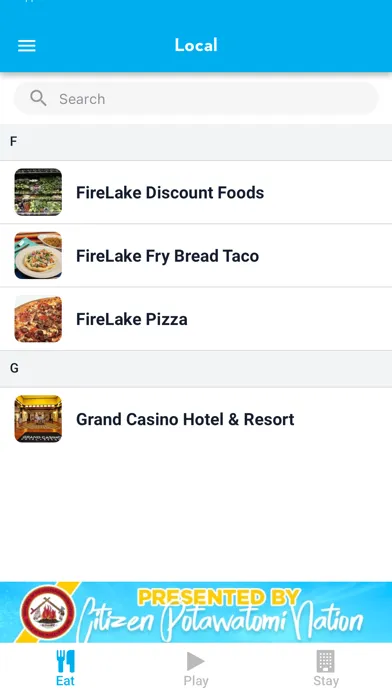Screen dimensions: 392x696
Task: Tap the Presented By sponsor banner
Action: [x=196, y=612]
